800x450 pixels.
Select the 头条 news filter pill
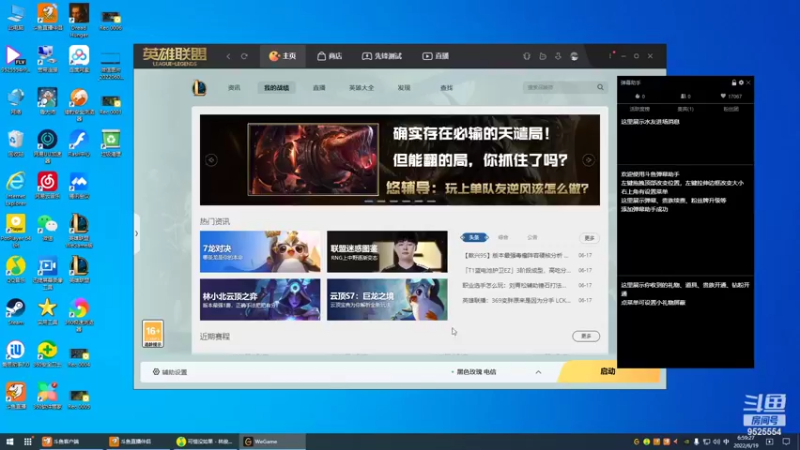[474, 237]
